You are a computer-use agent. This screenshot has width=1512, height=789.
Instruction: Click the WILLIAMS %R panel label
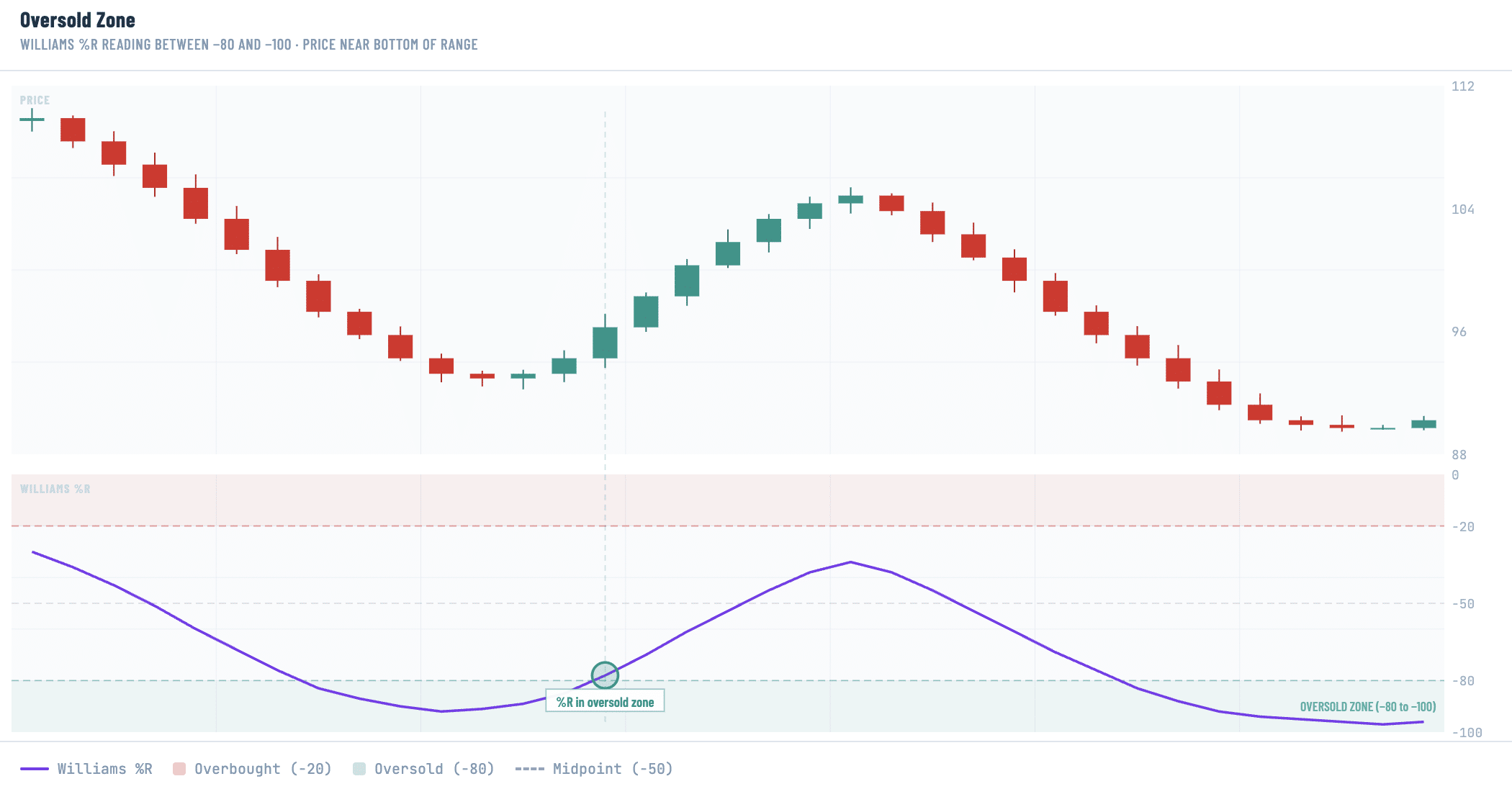point(55,489)
